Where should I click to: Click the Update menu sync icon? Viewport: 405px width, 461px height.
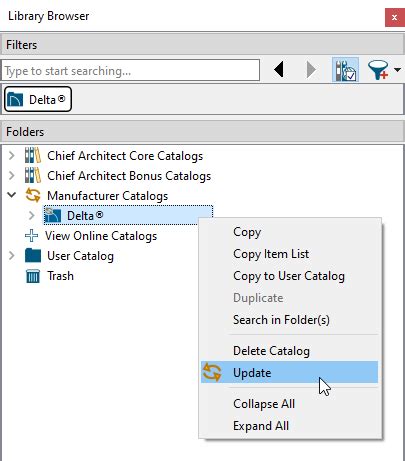point(212,372)
